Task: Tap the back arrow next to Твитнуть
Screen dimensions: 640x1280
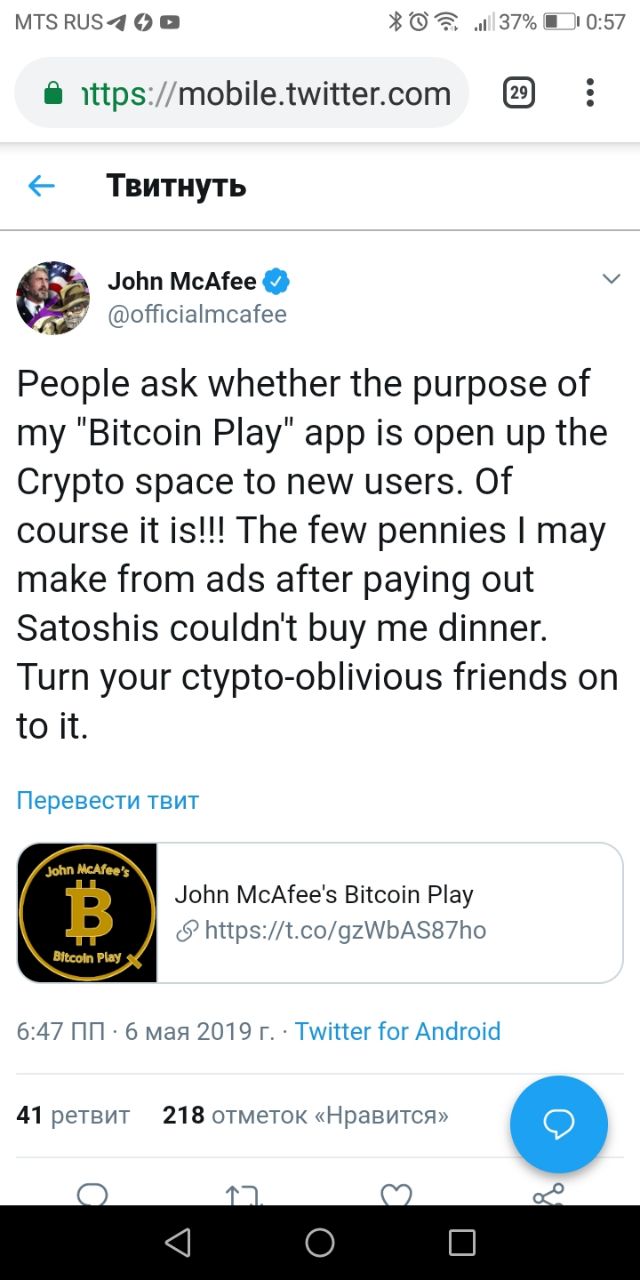Action: pyautogui.click(x=41, y=186)
